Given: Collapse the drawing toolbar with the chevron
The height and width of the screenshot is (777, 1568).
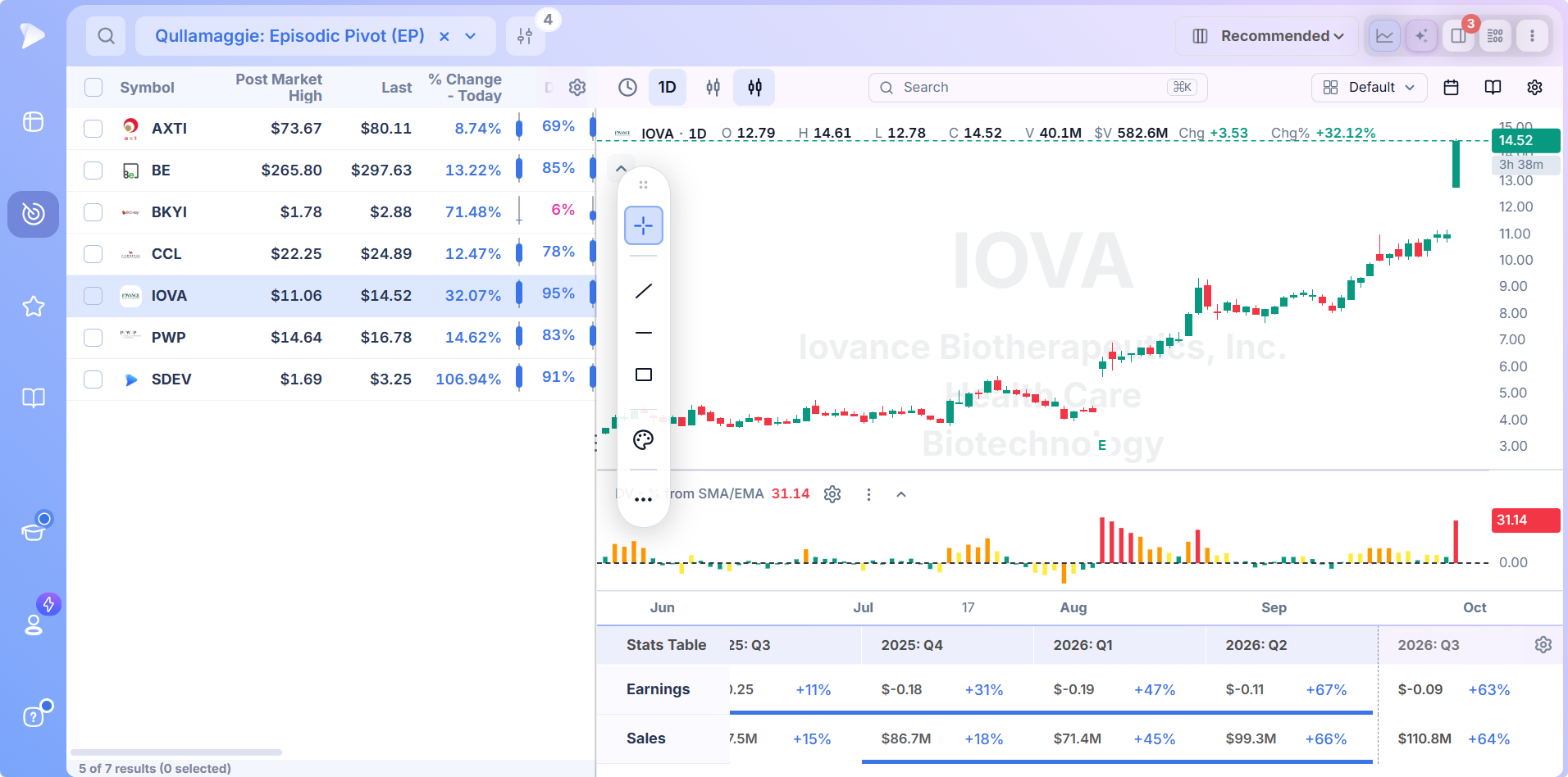Looking at the screenshot, I should tap(622, 169).
